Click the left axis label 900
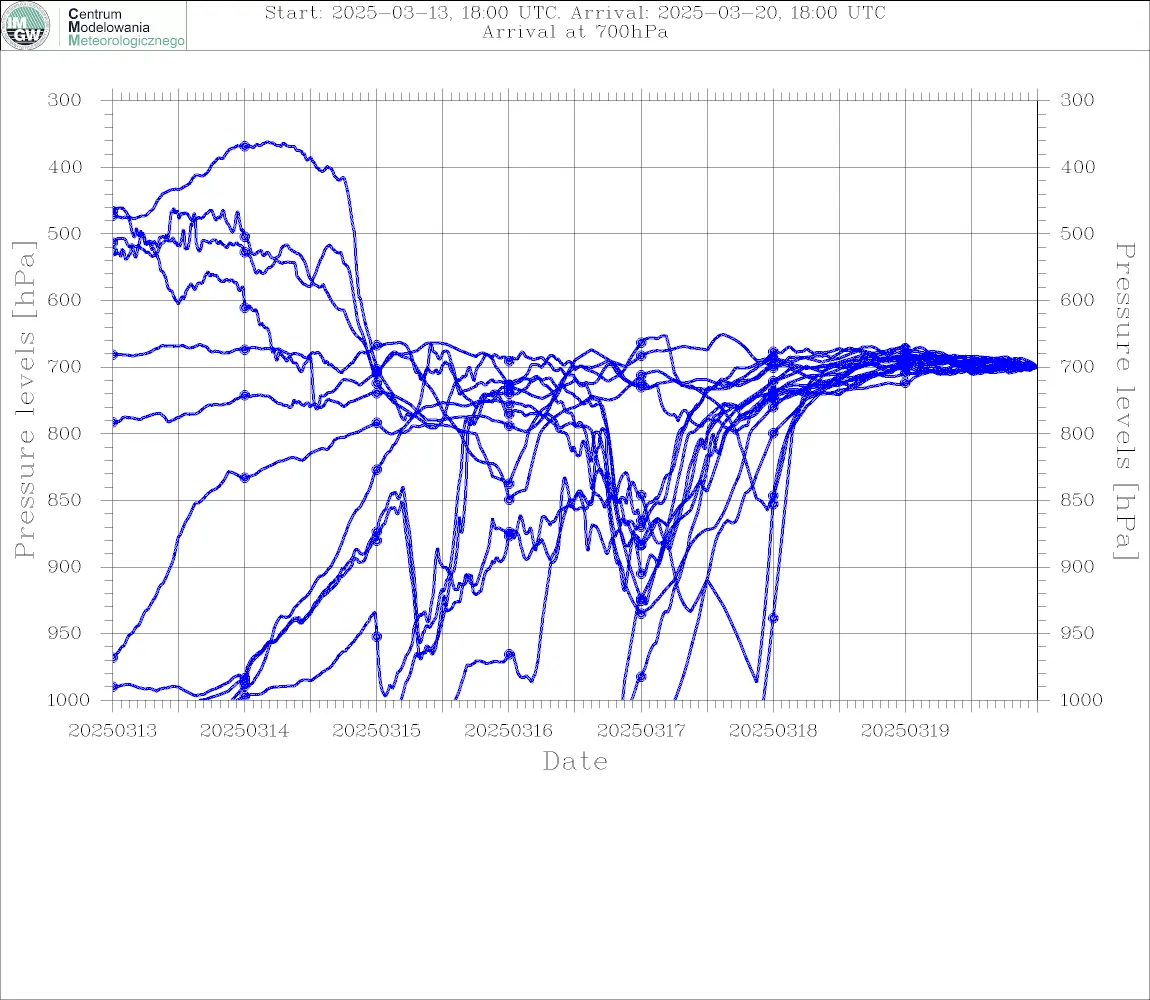This screenshot has width=1150, height=1000. coord(65,566)
